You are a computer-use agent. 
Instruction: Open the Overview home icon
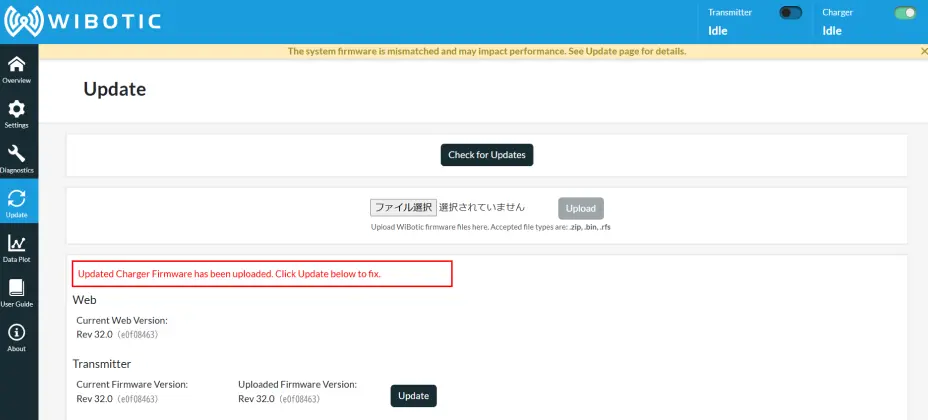point(17,66)
